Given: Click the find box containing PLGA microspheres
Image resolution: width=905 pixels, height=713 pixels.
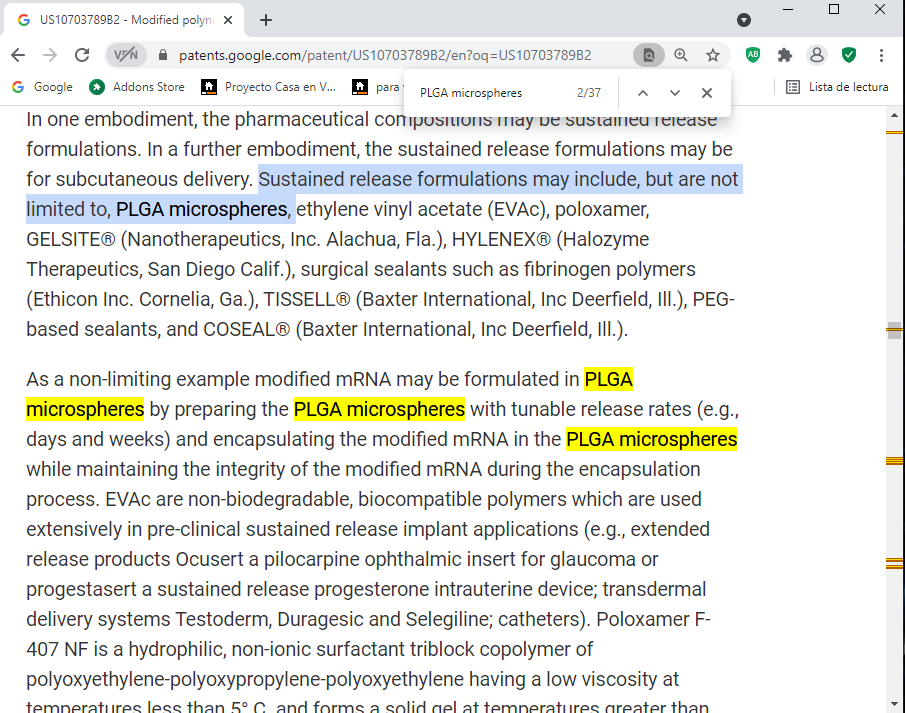Looking at the screenshot, I should coord(490,93).
